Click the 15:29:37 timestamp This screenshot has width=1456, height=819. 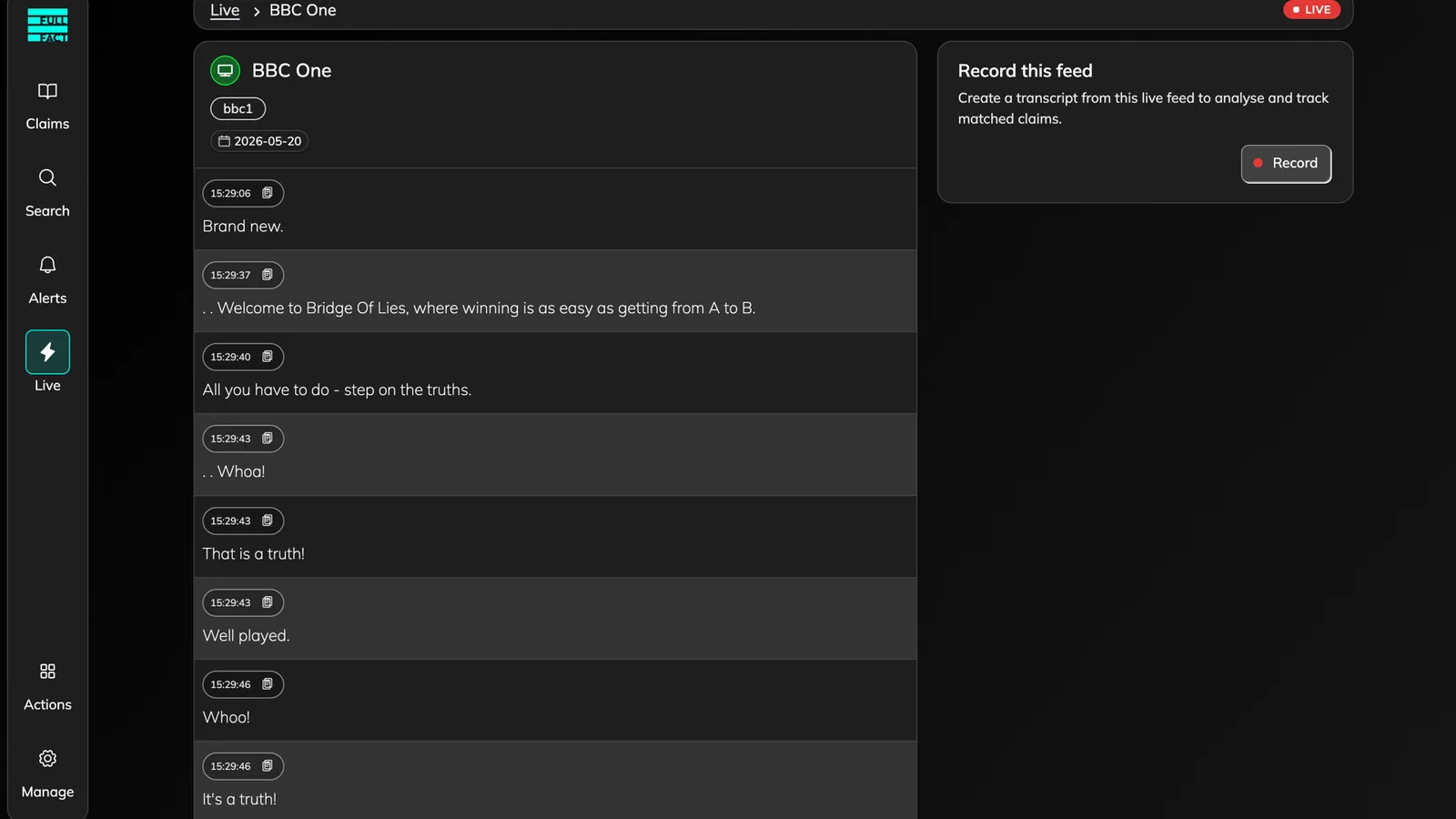[x=230, y=275]
